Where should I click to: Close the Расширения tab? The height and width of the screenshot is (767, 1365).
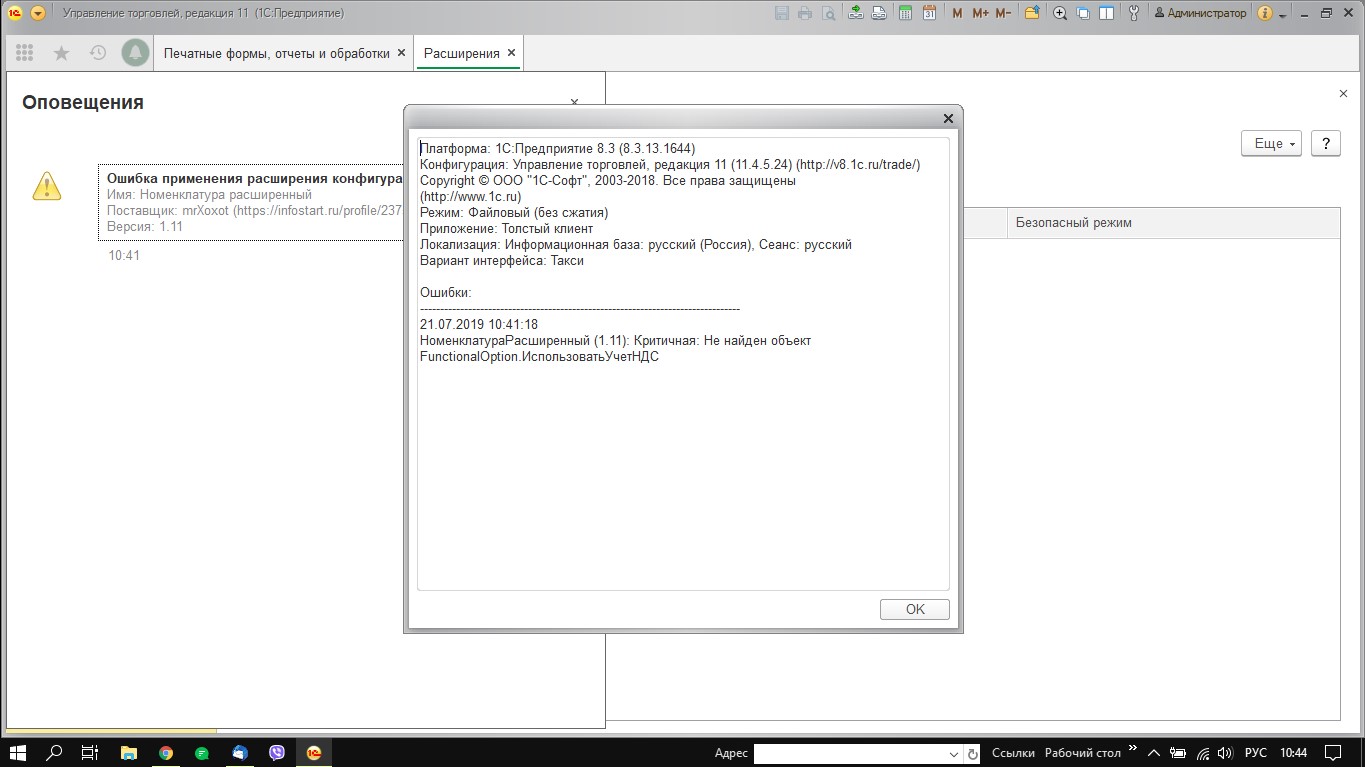pos(511,53)
